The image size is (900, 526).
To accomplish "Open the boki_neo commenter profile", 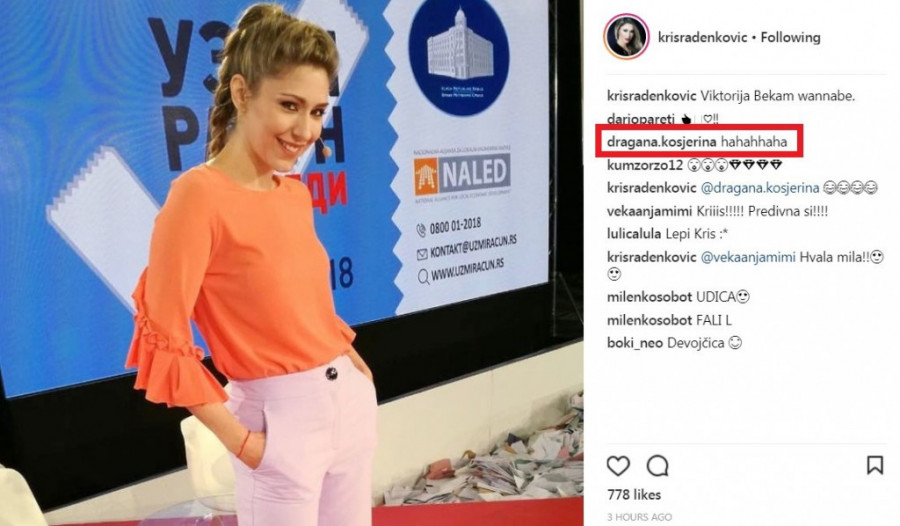I will [635, 343].
